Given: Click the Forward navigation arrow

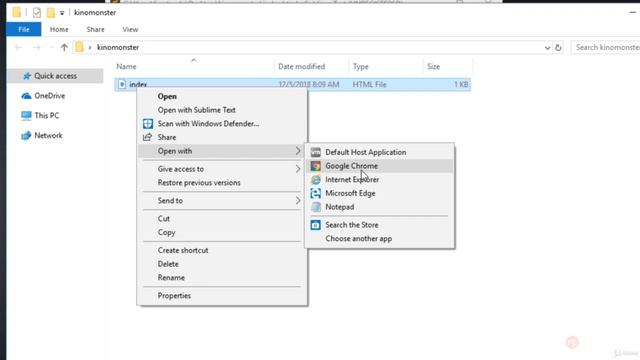Looking at the screenshot, I should pyautogui.click(x=37, y=47).
